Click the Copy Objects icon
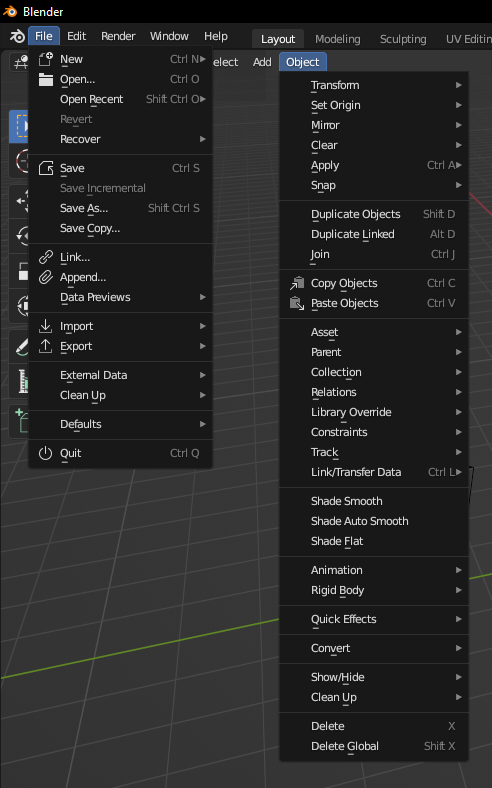492x788 pixels. point(297,283)
